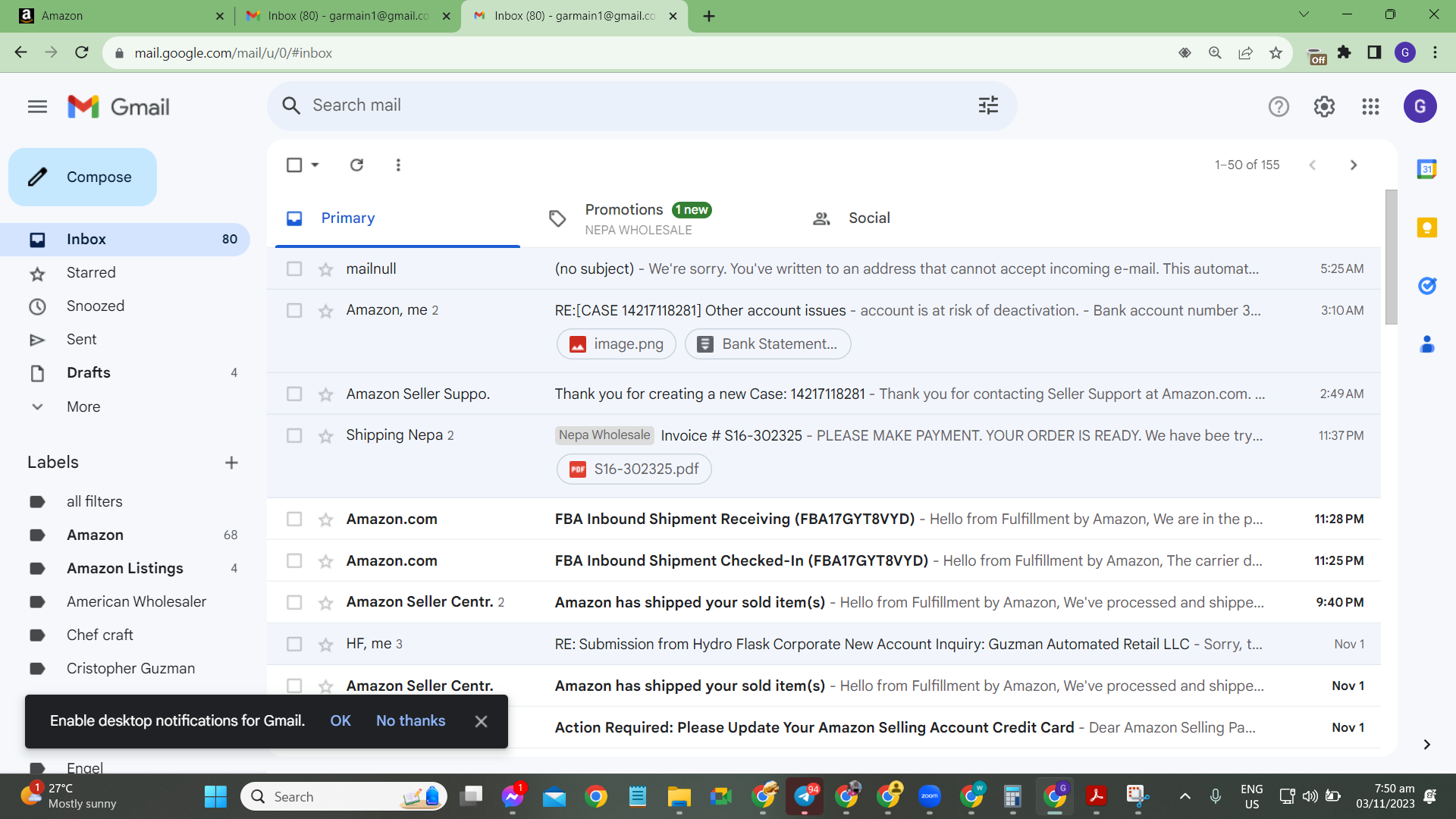Open the Telegram taskbar icon
This screenshot has width=1456, height=819.
pyautogui.click(x=804, y=796)
